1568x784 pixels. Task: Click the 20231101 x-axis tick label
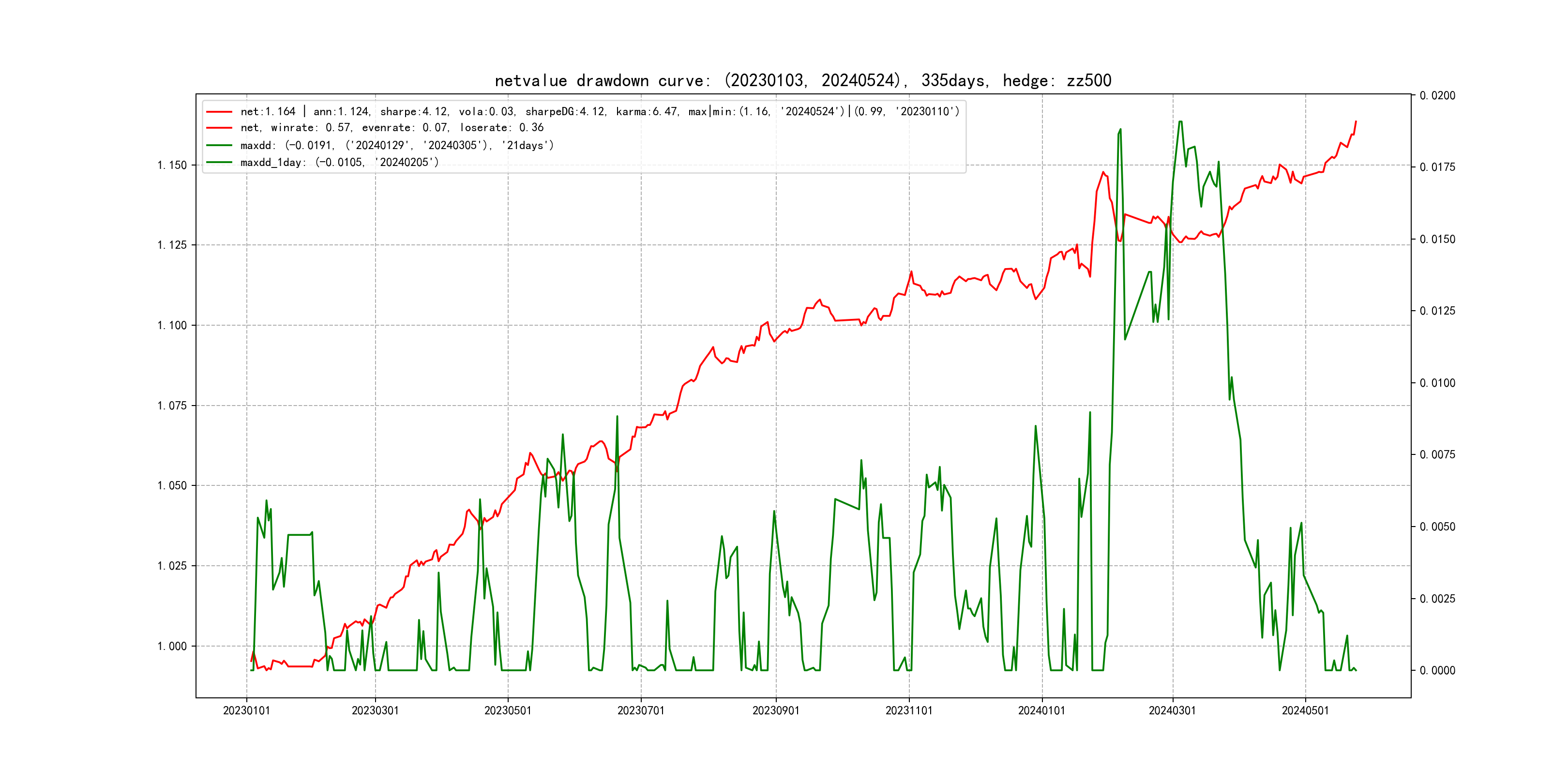click(x=909, y=710)
